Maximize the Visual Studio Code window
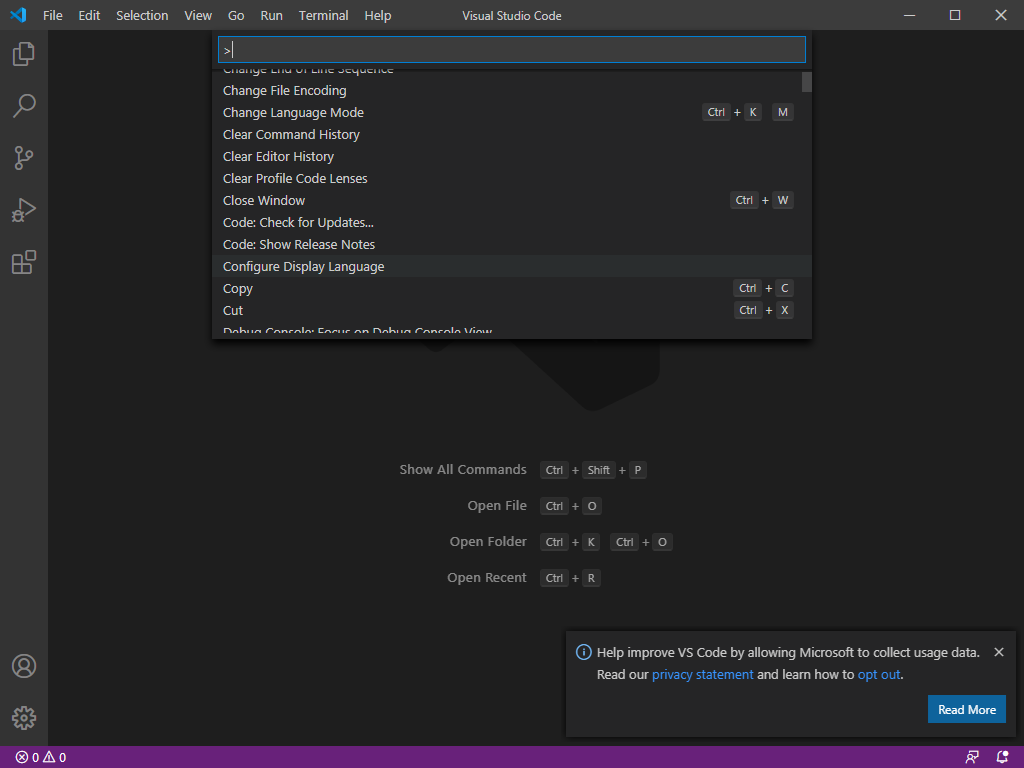Image resolution: width=1024 pixels, height=768 pixels. coord(955,15)
